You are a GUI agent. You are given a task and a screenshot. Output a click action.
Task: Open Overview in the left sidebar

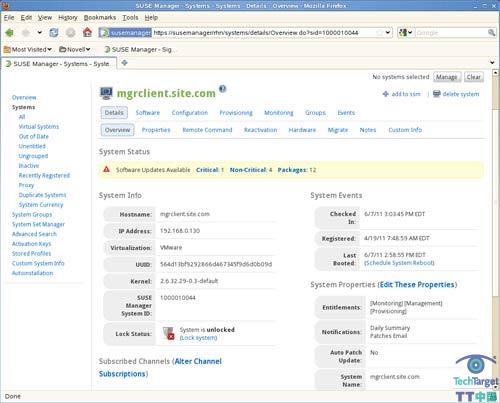pos(24,97)
